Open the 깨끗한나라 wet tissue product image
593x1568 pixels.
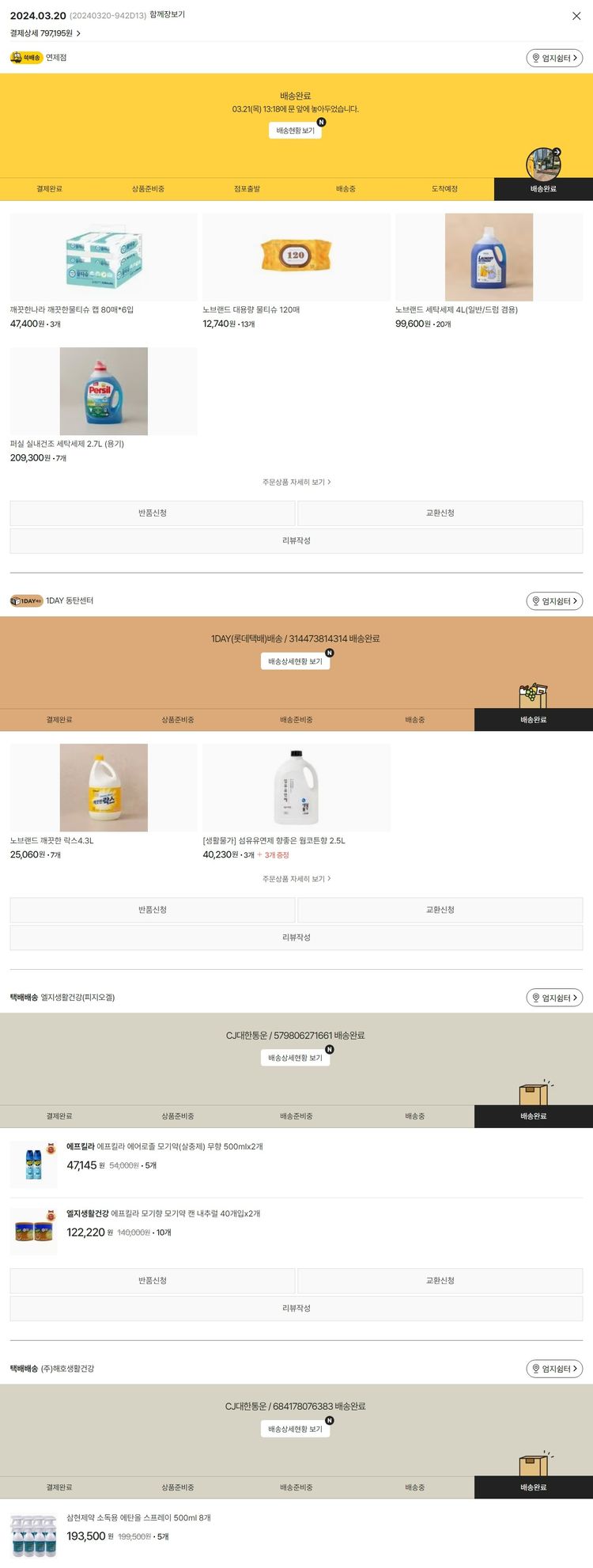[x=104, y=257]
